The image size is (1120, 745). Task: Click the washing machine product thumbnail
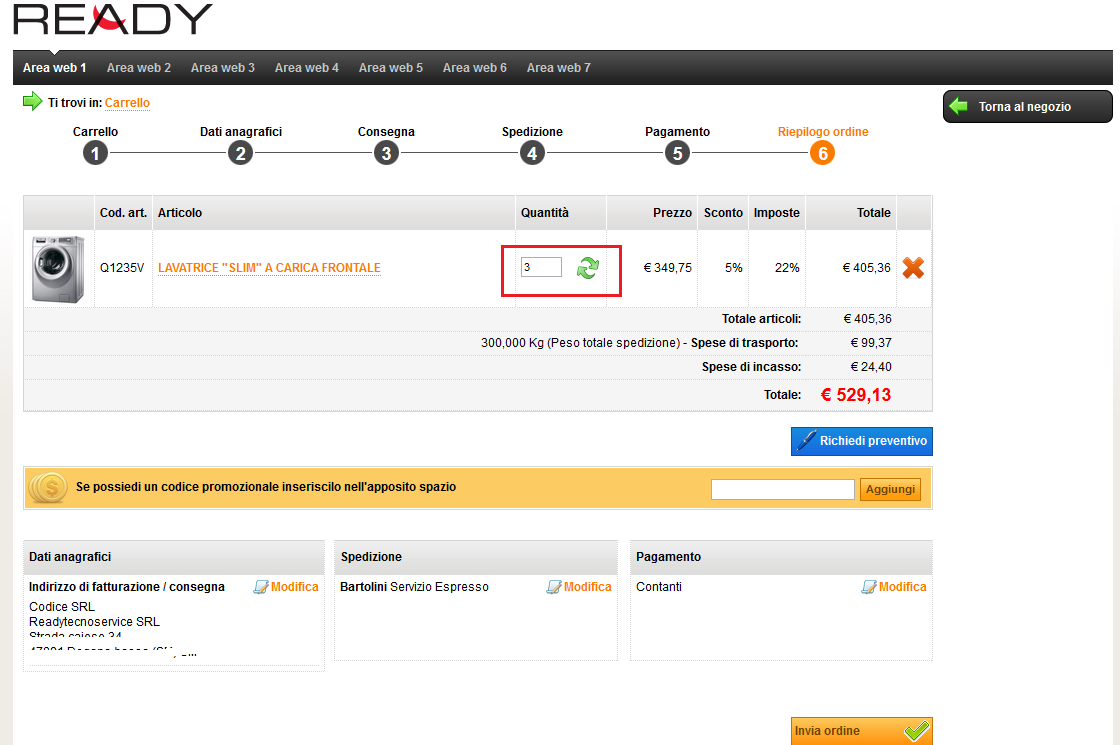click(x=58, y=269)
